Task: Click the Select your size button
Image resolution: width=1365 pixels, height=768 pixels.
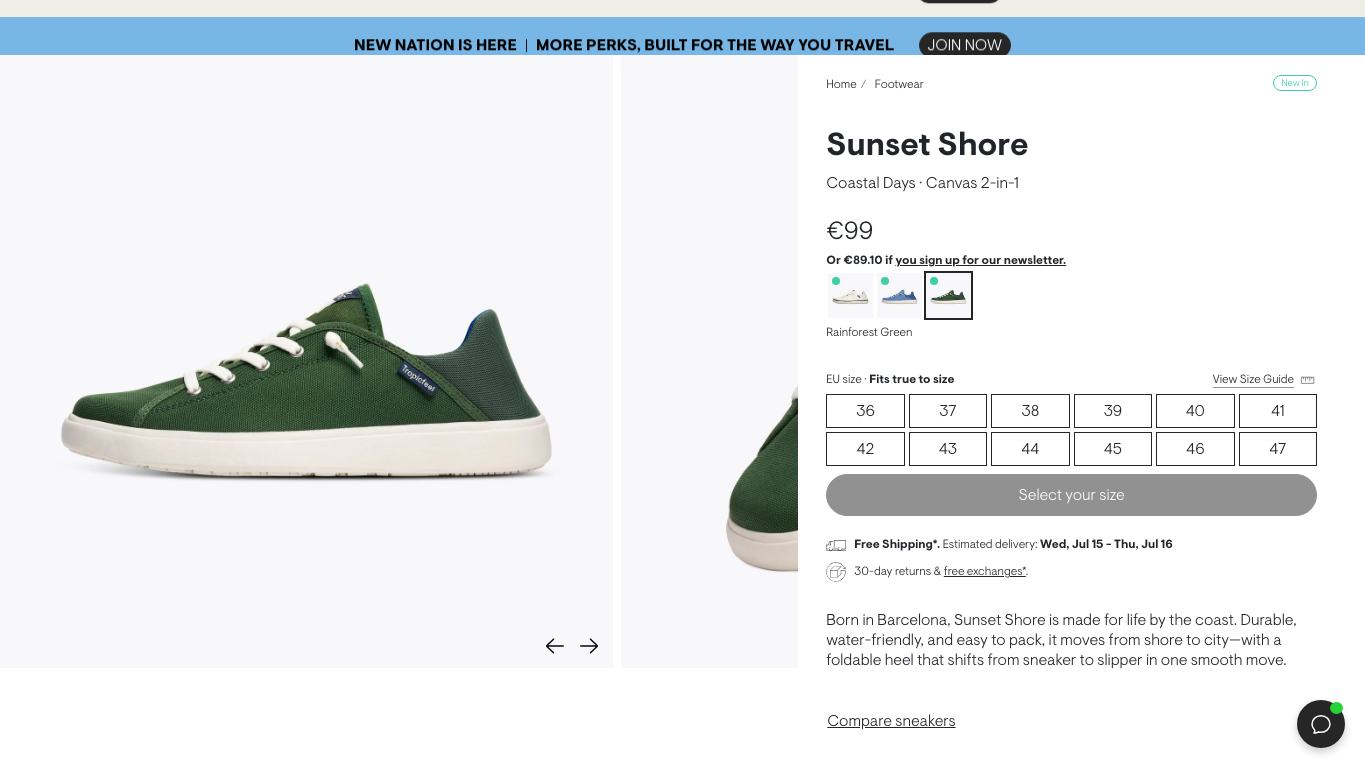Action: pos(1071,495)
